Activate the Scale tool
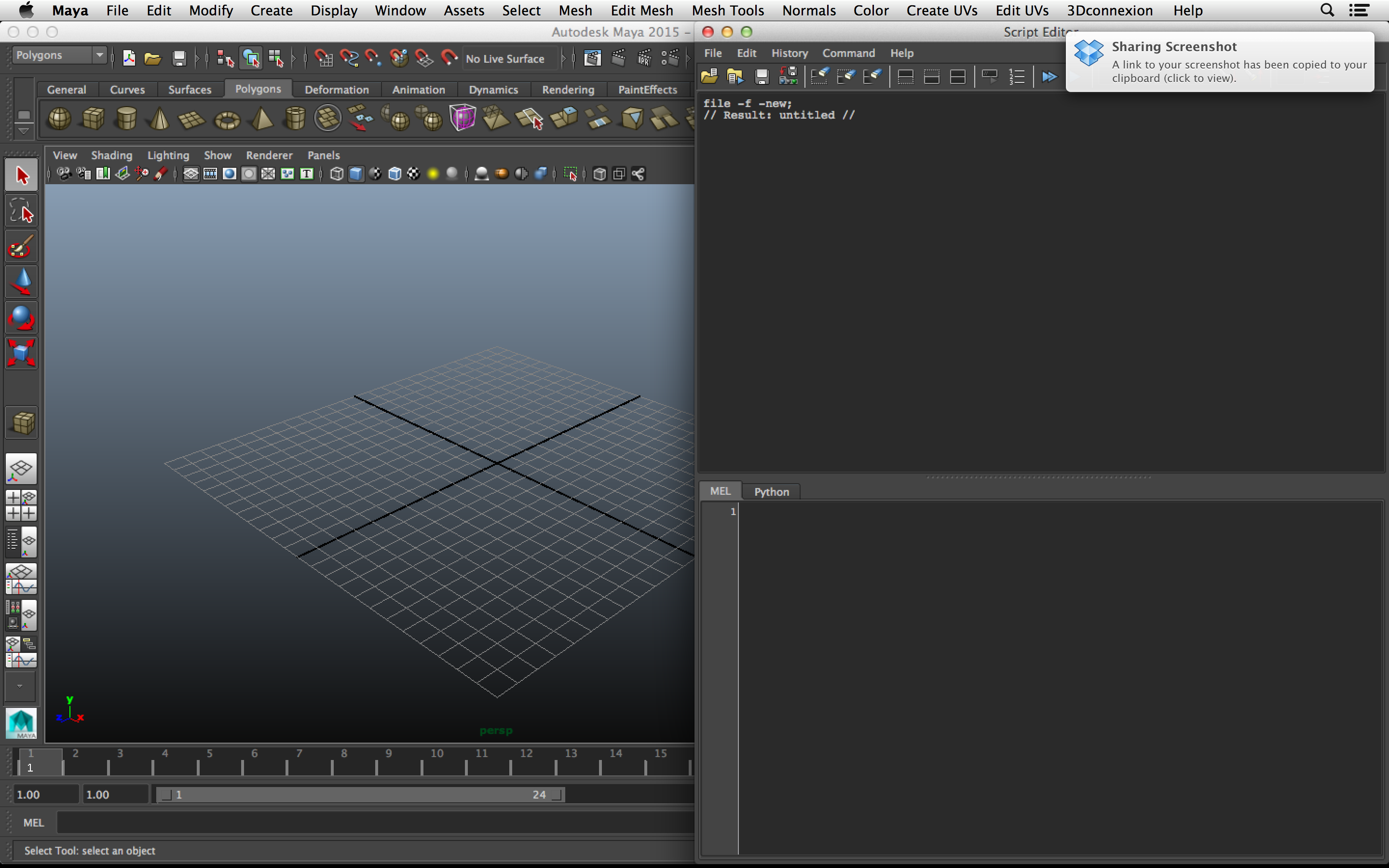The width and height of the screenshot is (1389, 868). coord(22,353)
